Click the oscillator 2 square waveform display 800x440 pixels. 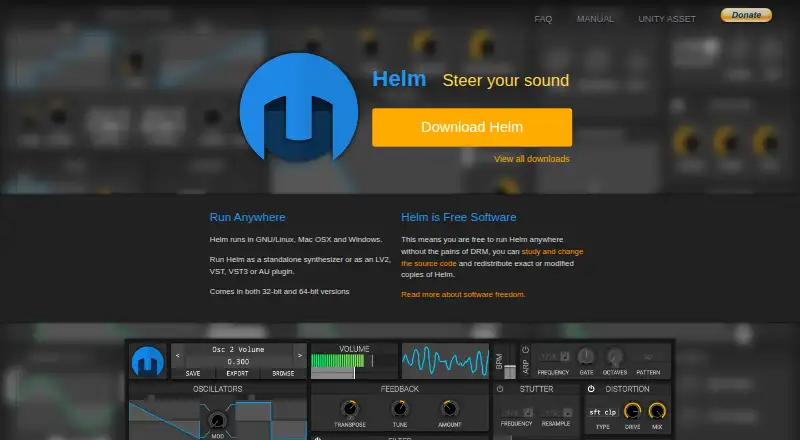(270, 420)
